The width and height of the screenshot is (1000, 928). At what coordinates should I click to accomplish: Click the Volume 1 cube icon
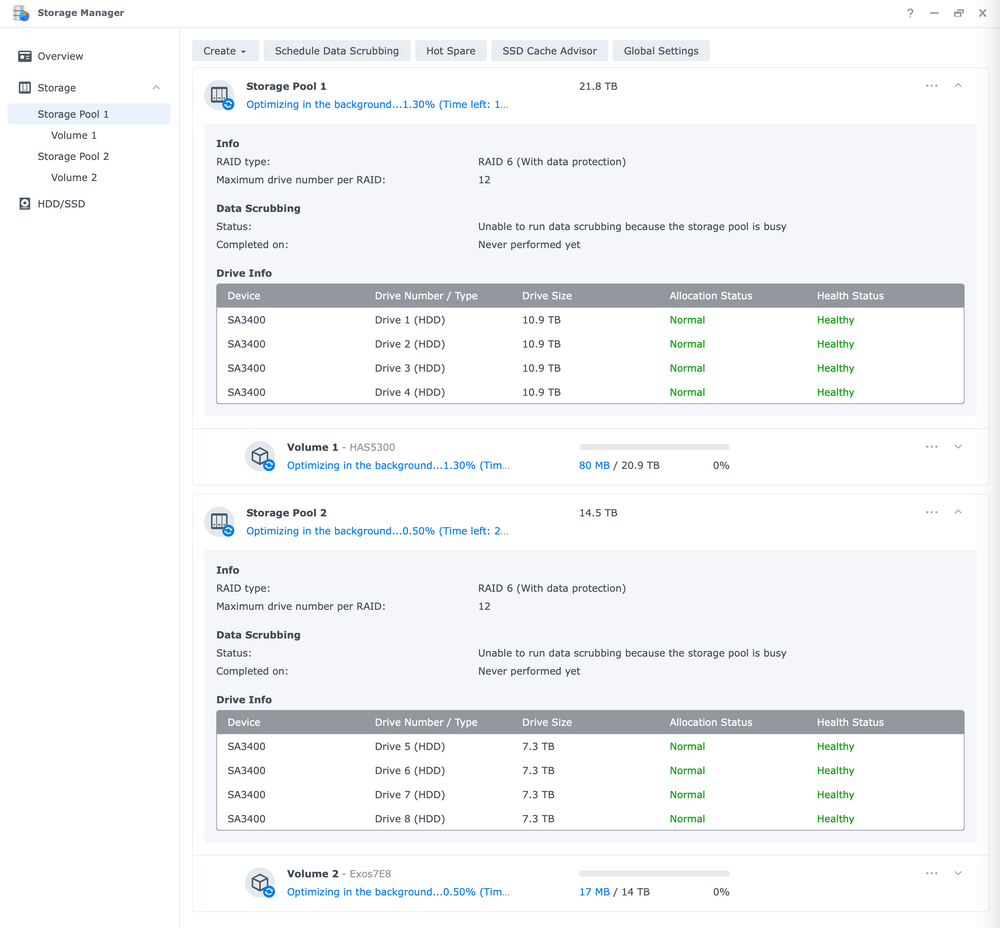260,456
